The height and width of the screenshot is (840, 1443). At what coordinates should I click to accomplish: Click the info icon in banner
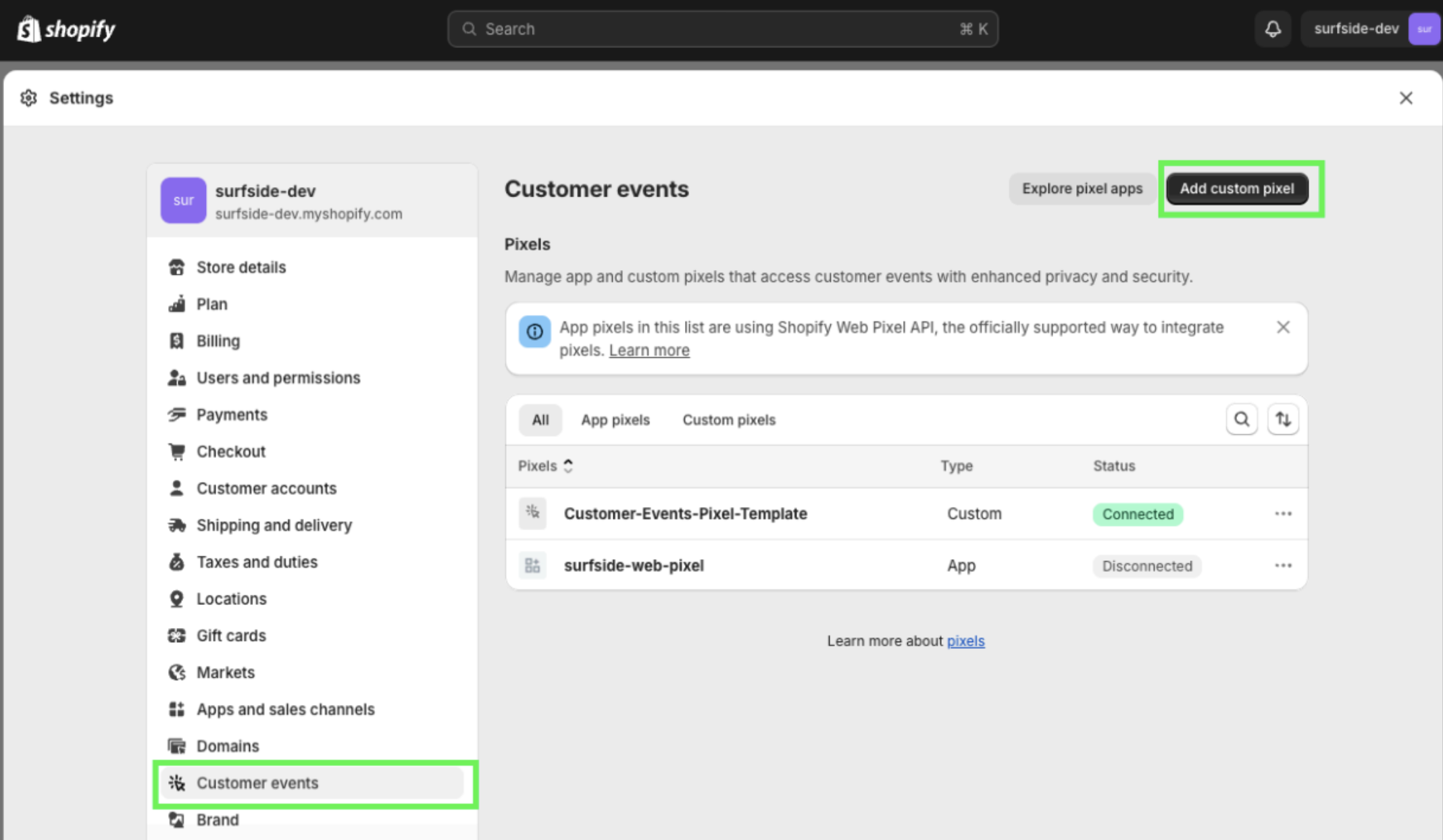click(x=534, y=332)
